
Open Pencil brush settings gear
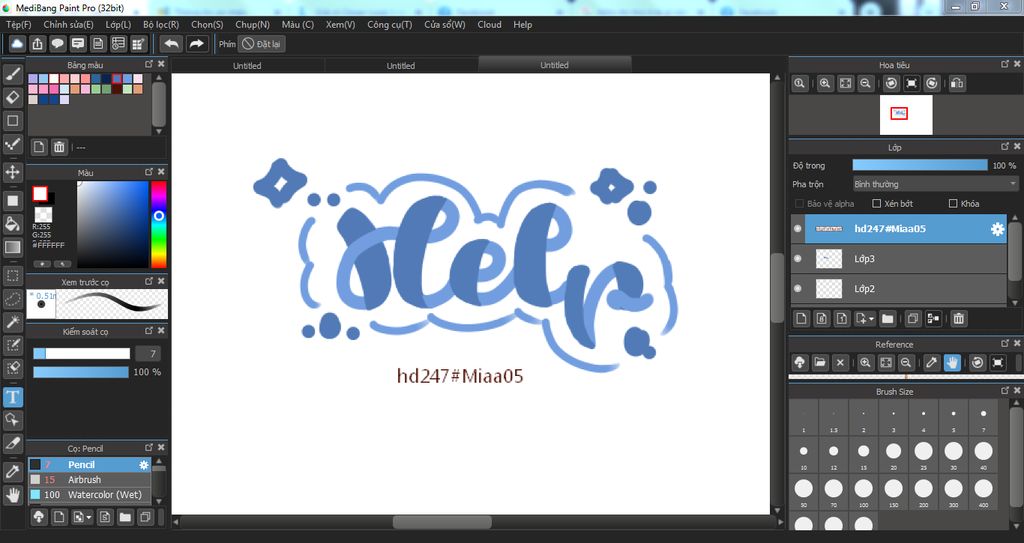(144, 465)
